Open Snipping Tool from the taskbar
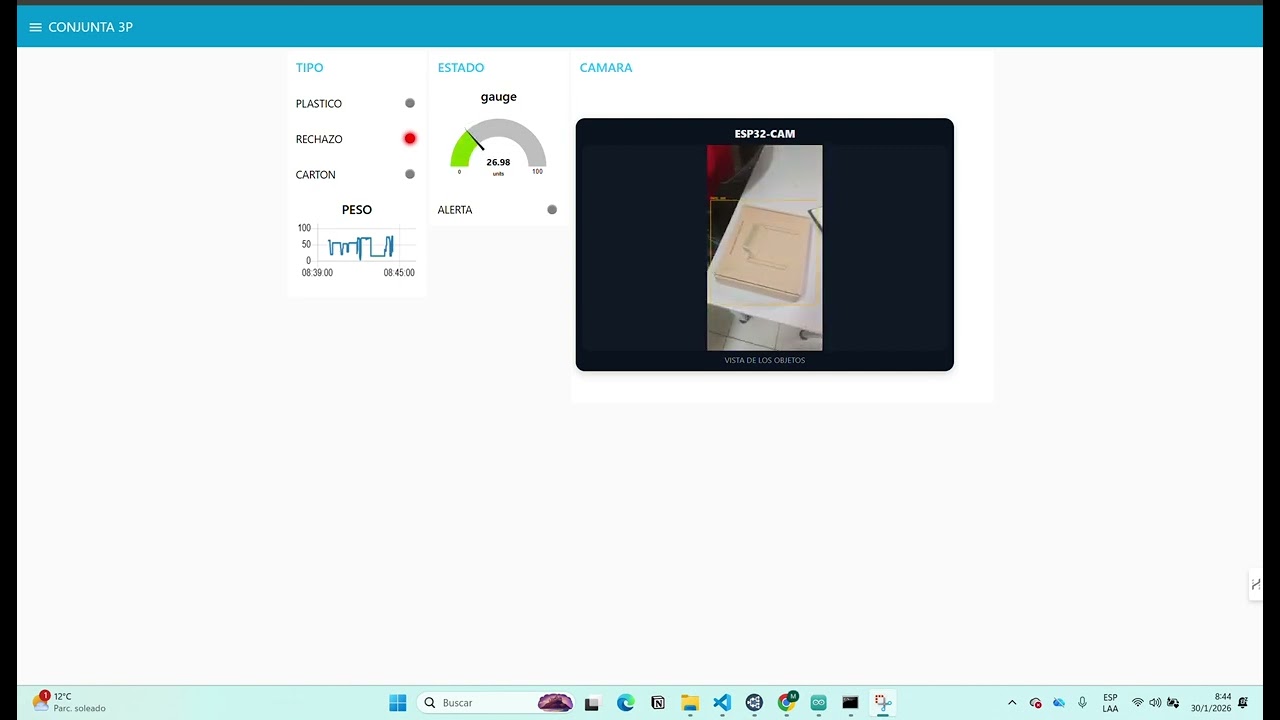Viewport: 1280px width, 720px height. [882, 703]
